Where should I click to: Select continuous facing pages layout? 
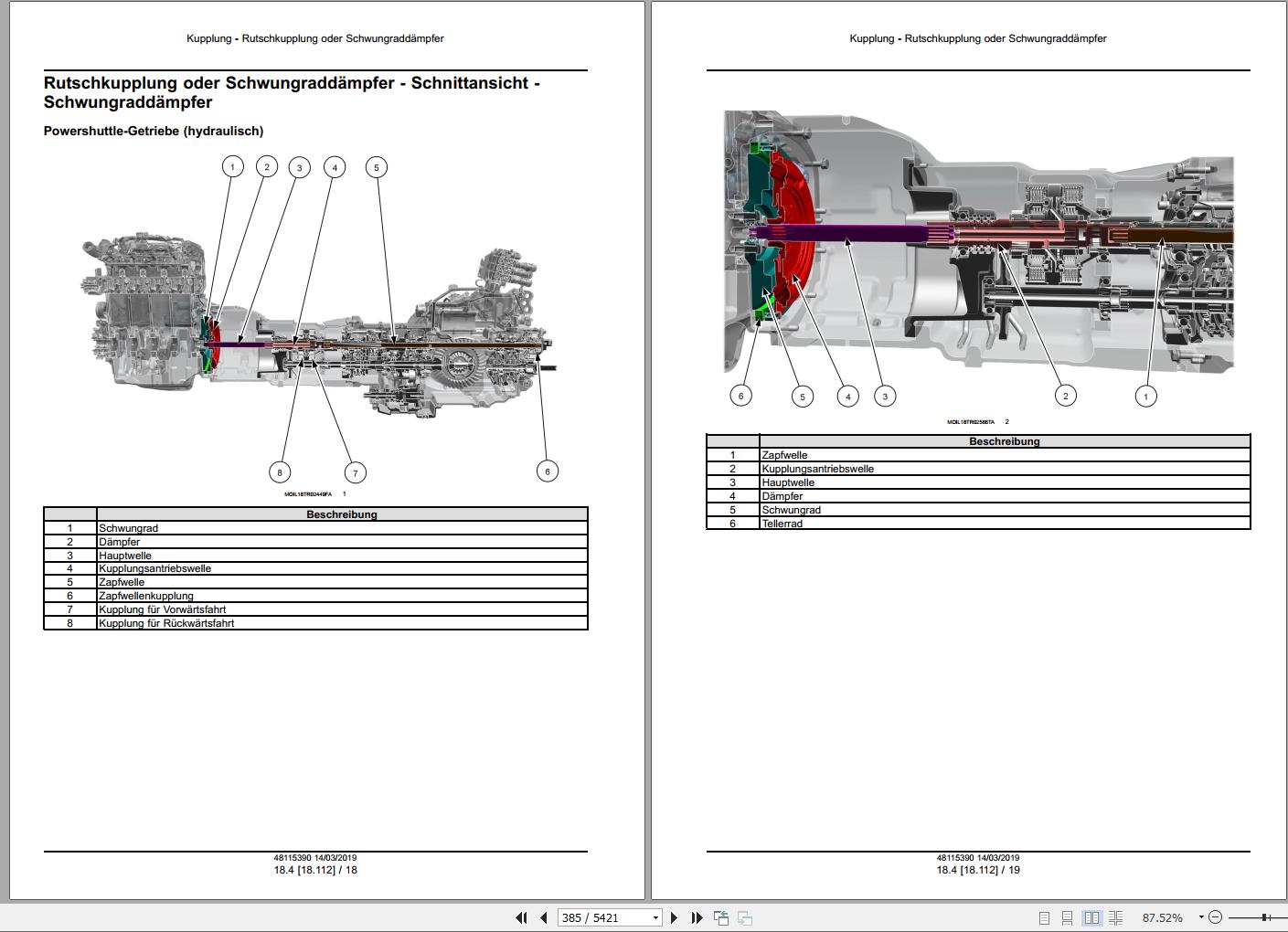click(1115, 917)
